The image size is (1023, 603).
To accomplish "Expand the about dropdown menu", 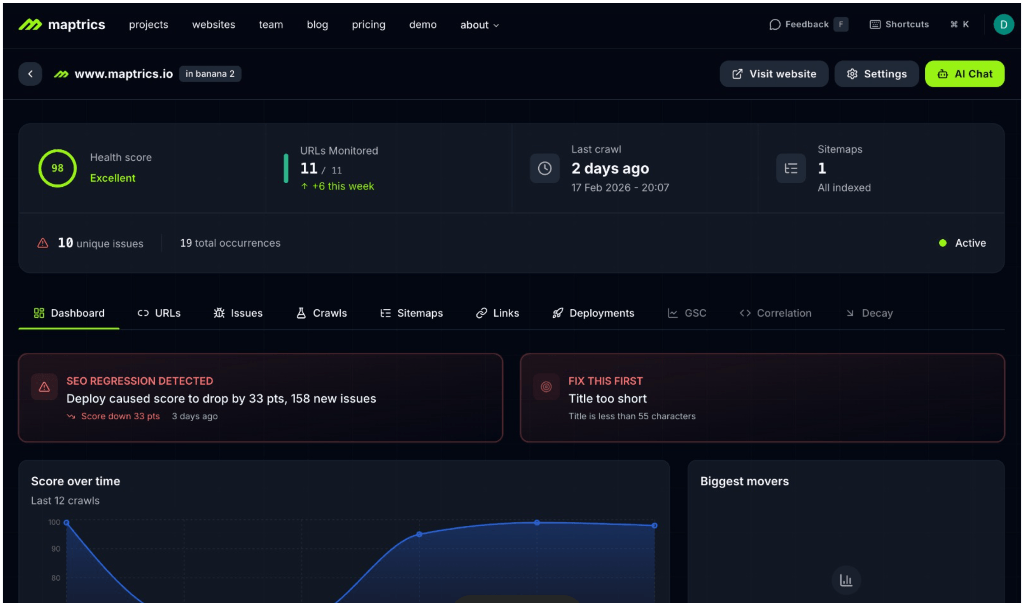I will coord(479,25).
